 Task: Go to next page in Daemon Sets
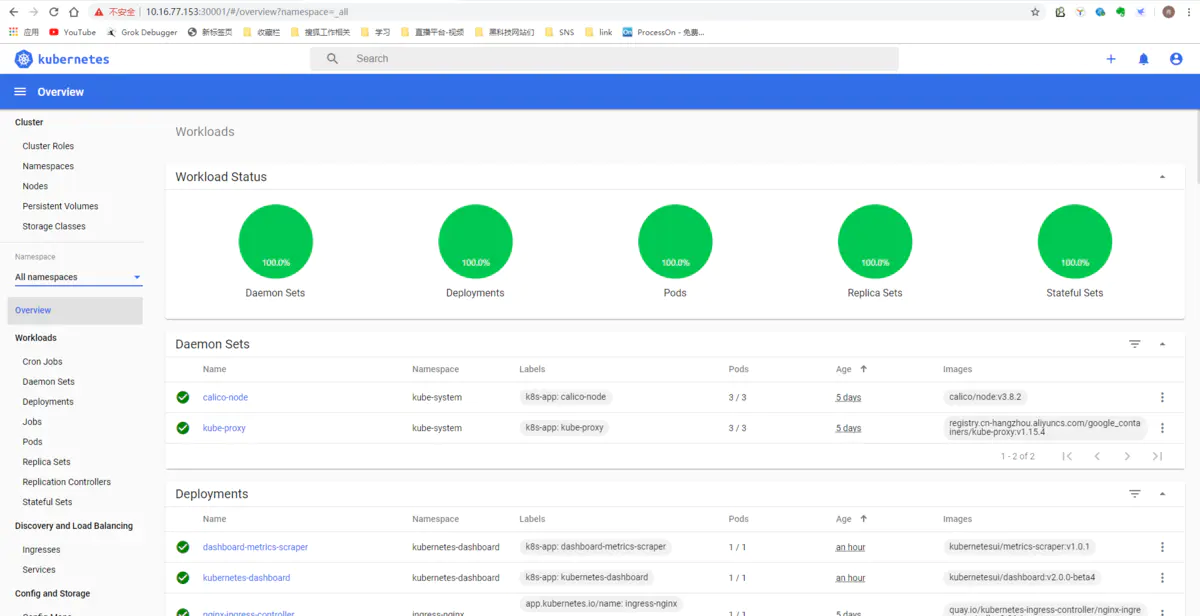pos(1127,456)
